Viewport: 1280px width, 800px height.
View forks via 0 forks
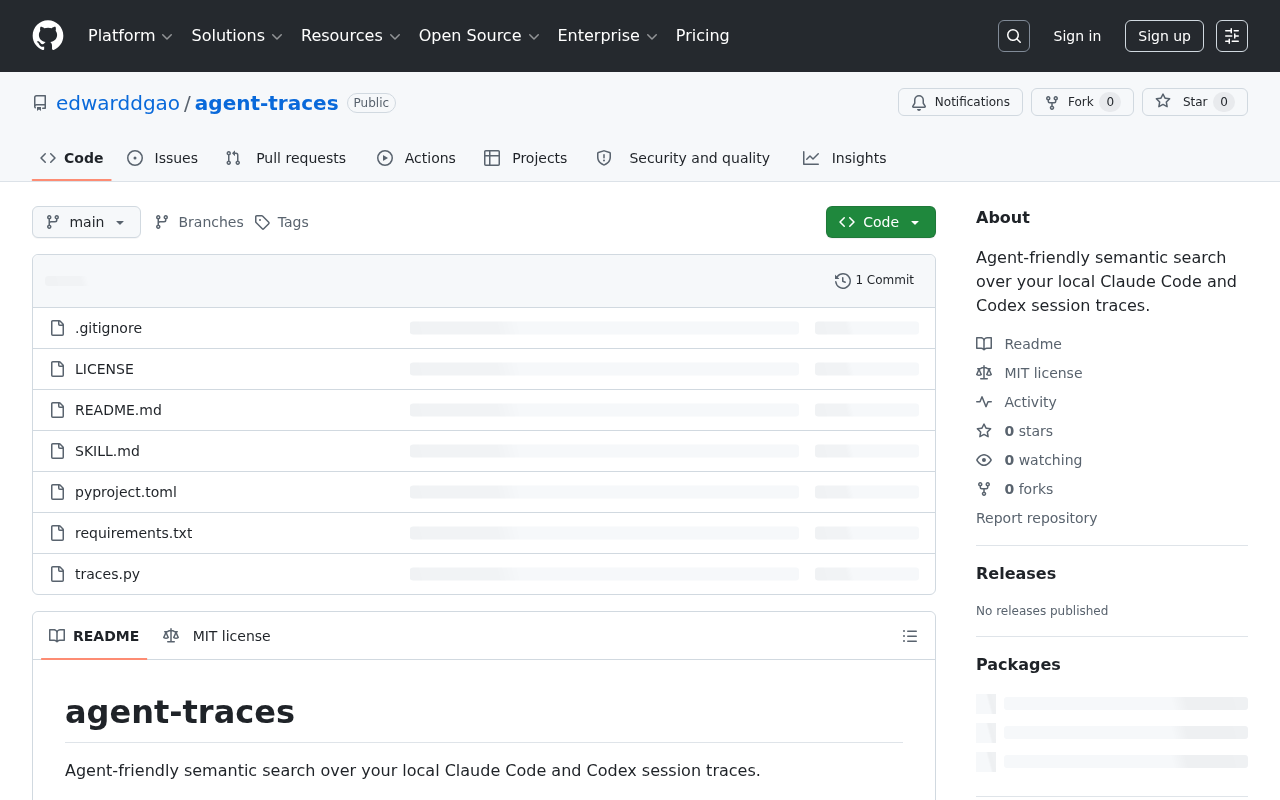1015,489
